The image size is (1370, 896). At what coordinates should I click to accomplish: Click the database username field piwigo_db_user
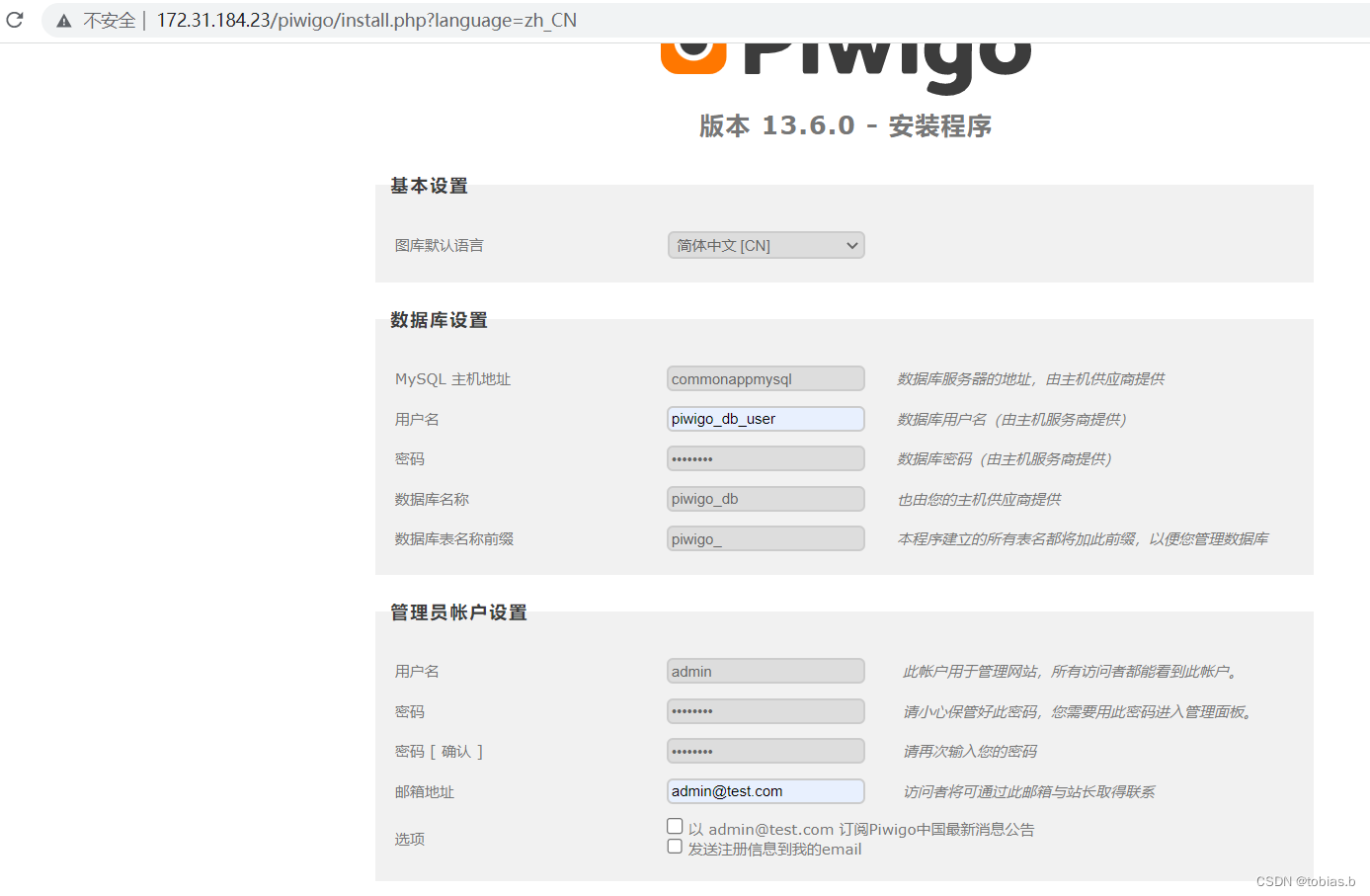[766, 419]
